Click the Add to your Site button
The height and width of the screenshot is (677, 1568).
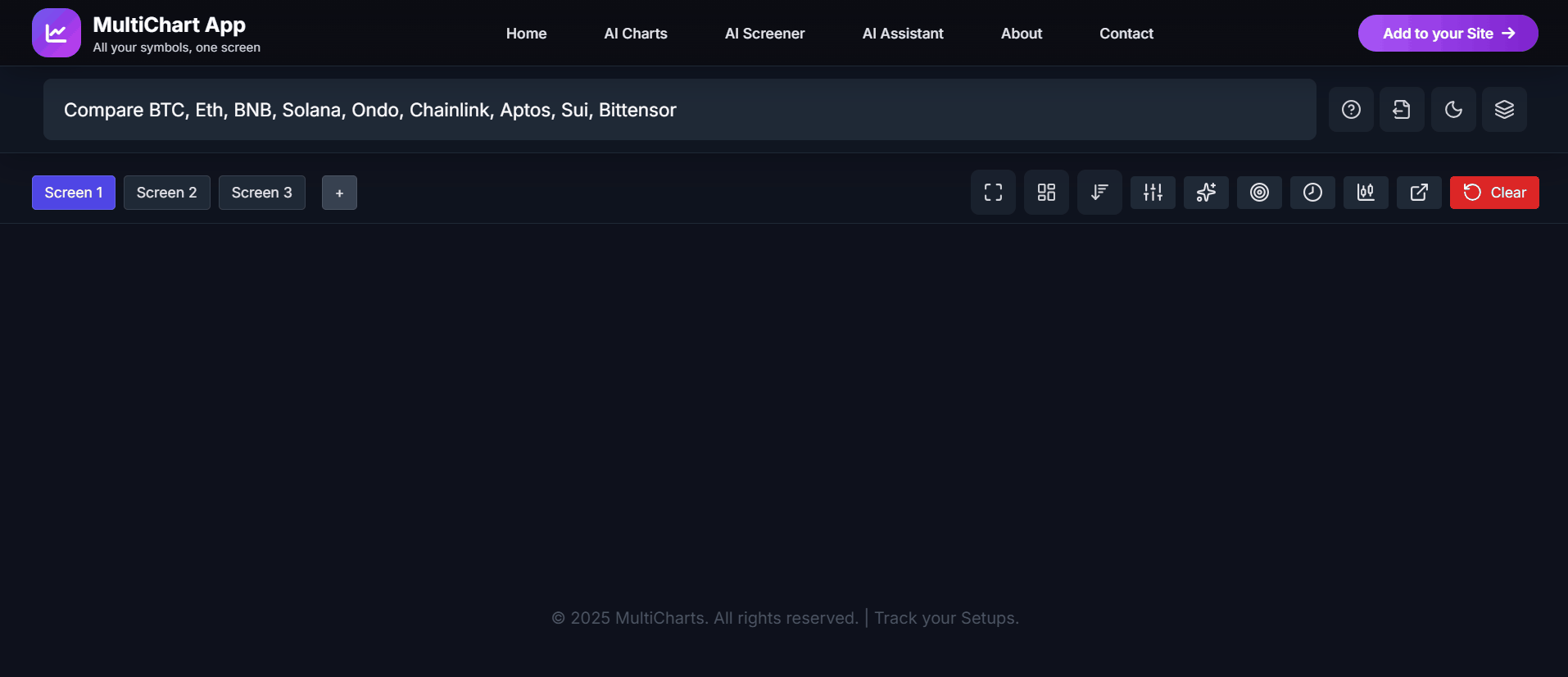pos(1448,34)
